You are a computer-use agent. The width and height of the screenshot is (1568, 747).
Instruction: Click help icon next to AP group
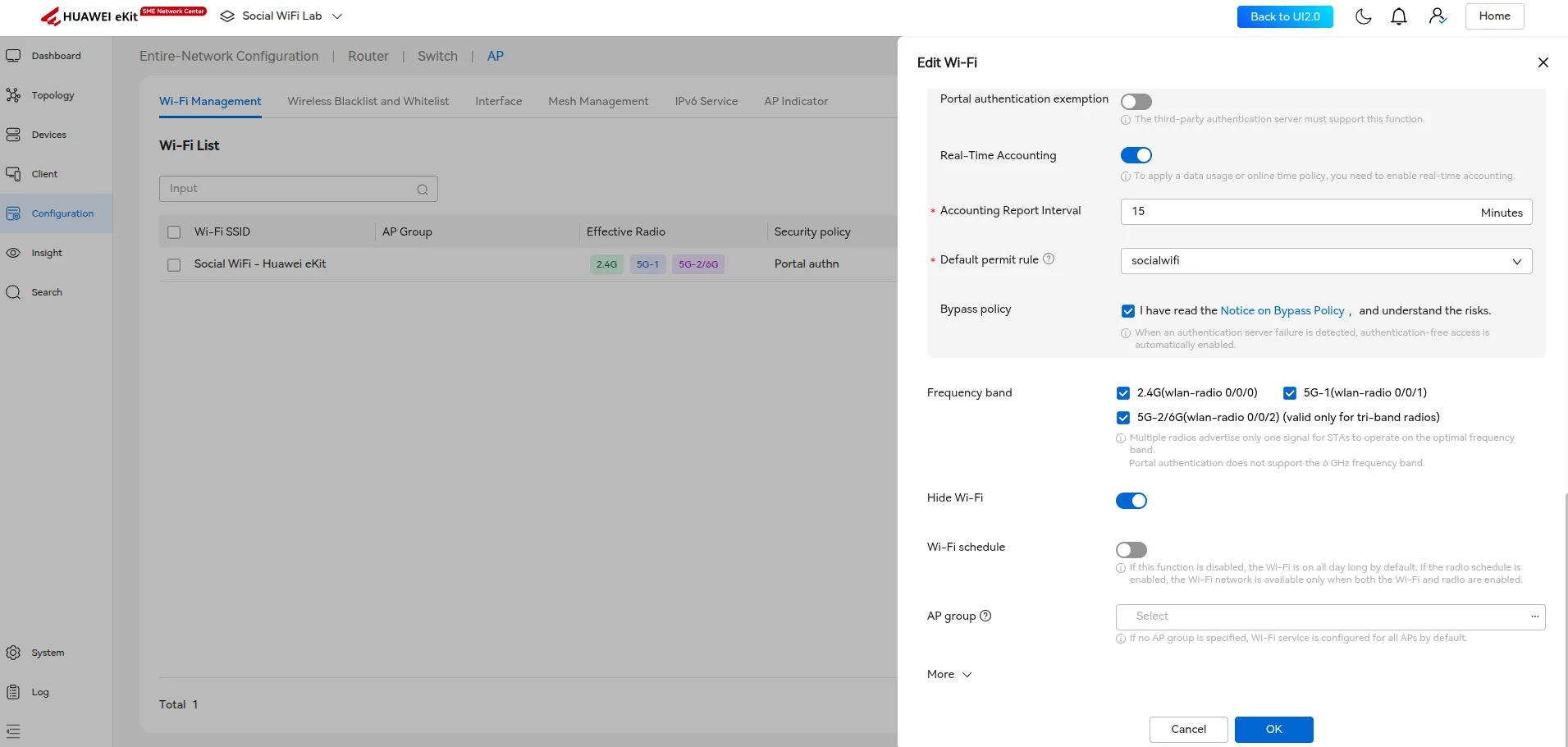click(x=986, y=616)
